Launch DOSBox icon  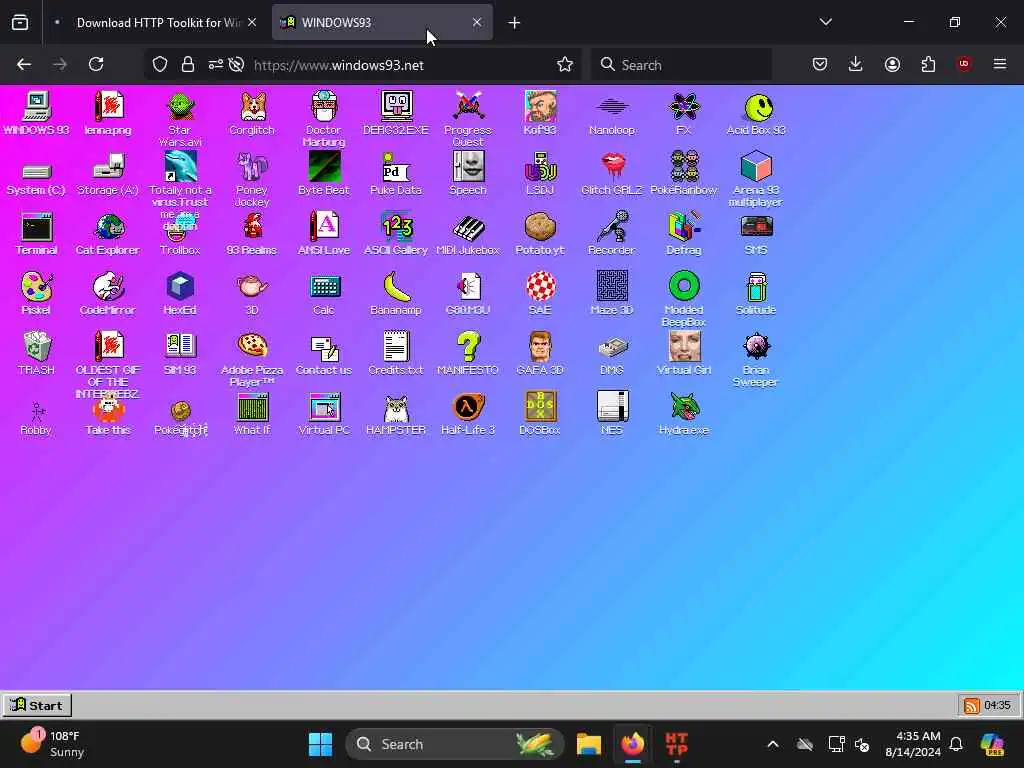coord(540,407)
